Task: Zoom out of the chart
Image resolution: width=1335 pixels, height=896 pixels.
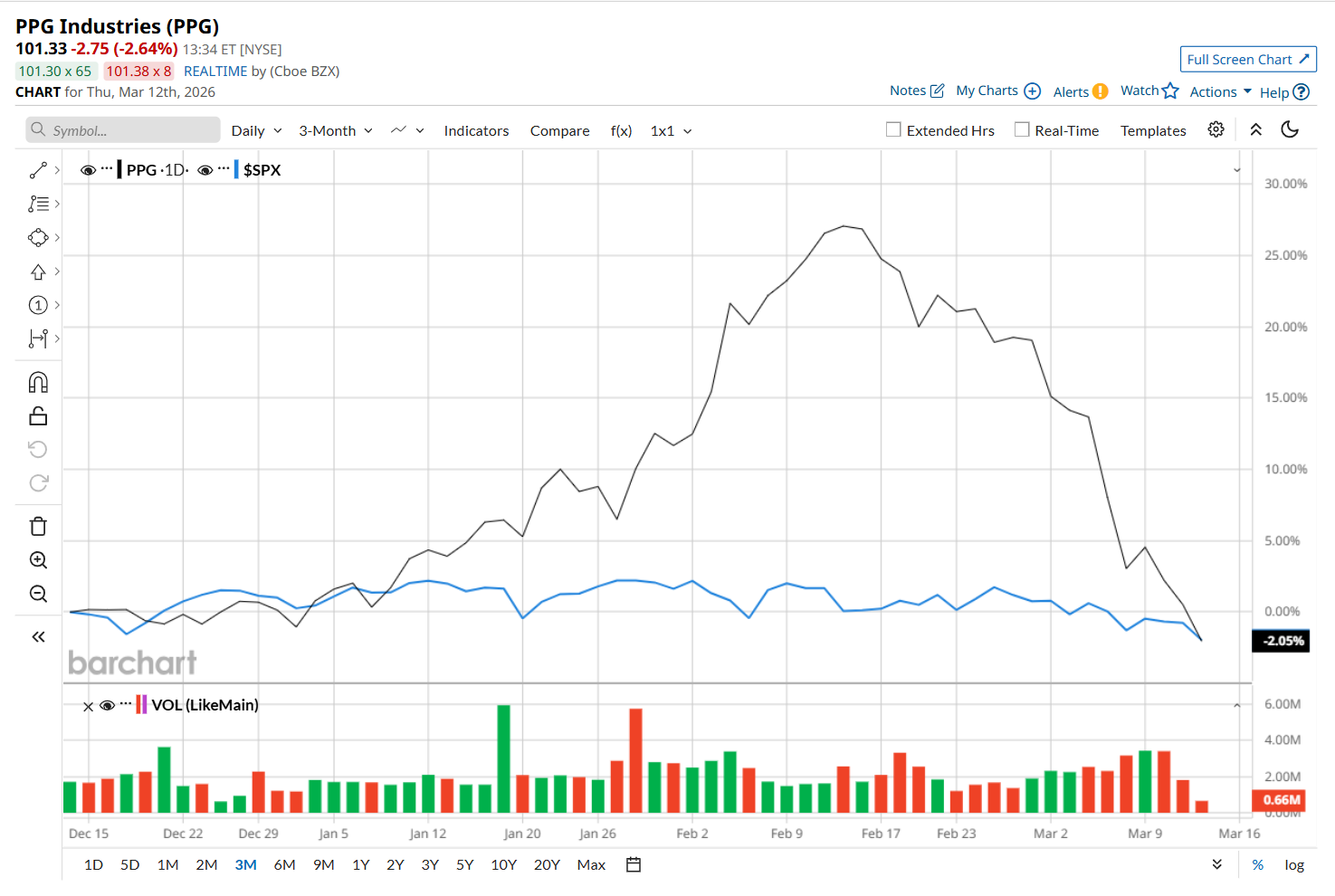Action: pos(38,594)
